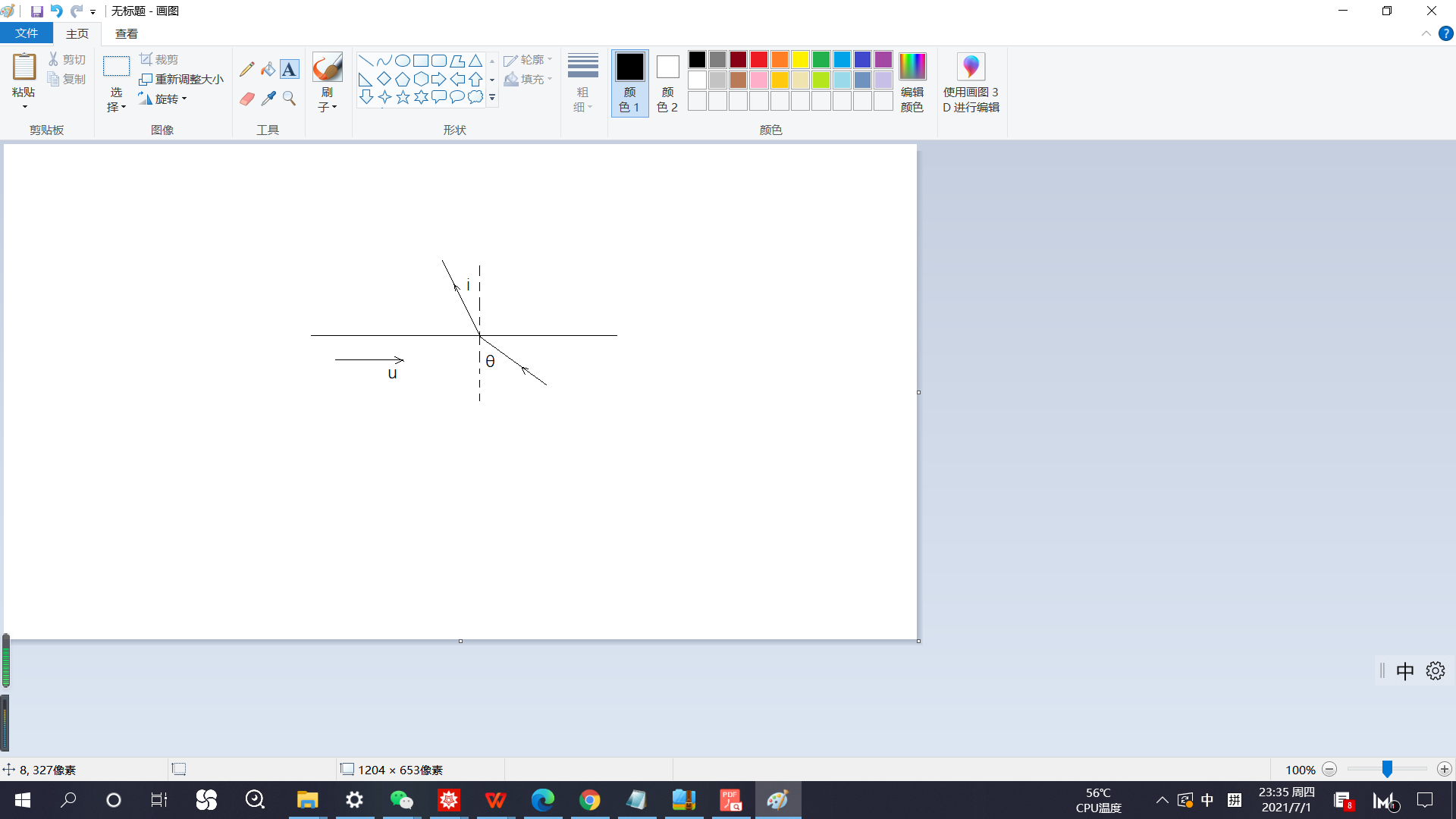Click the Crop (裁剪) button
The width and height of the screenshot is (1456, 819).
click(x=159, y=59)
